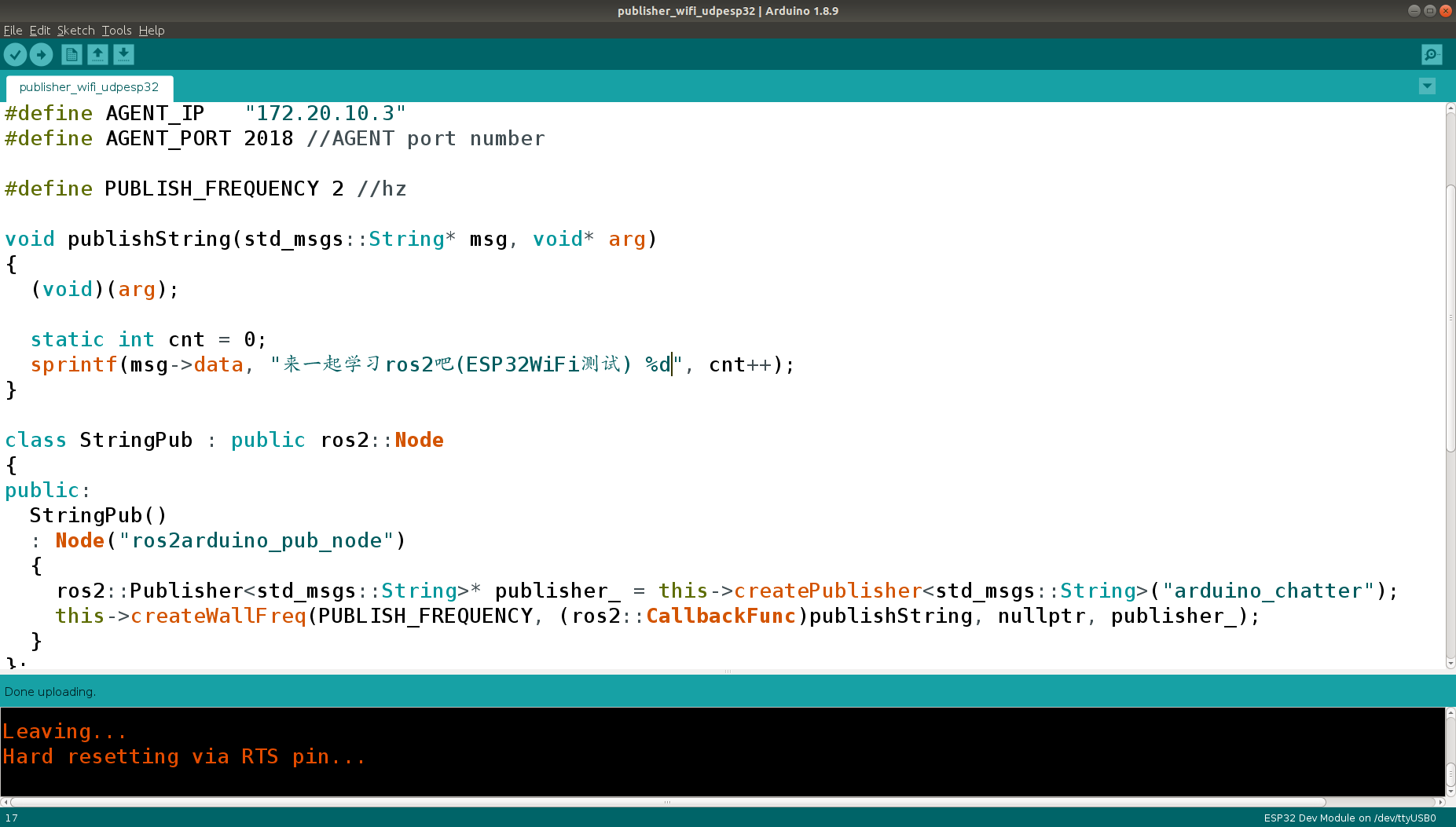Click the AGENT_PORT value 2018
Screen dimensions: 1456x827
coord(269,139)
